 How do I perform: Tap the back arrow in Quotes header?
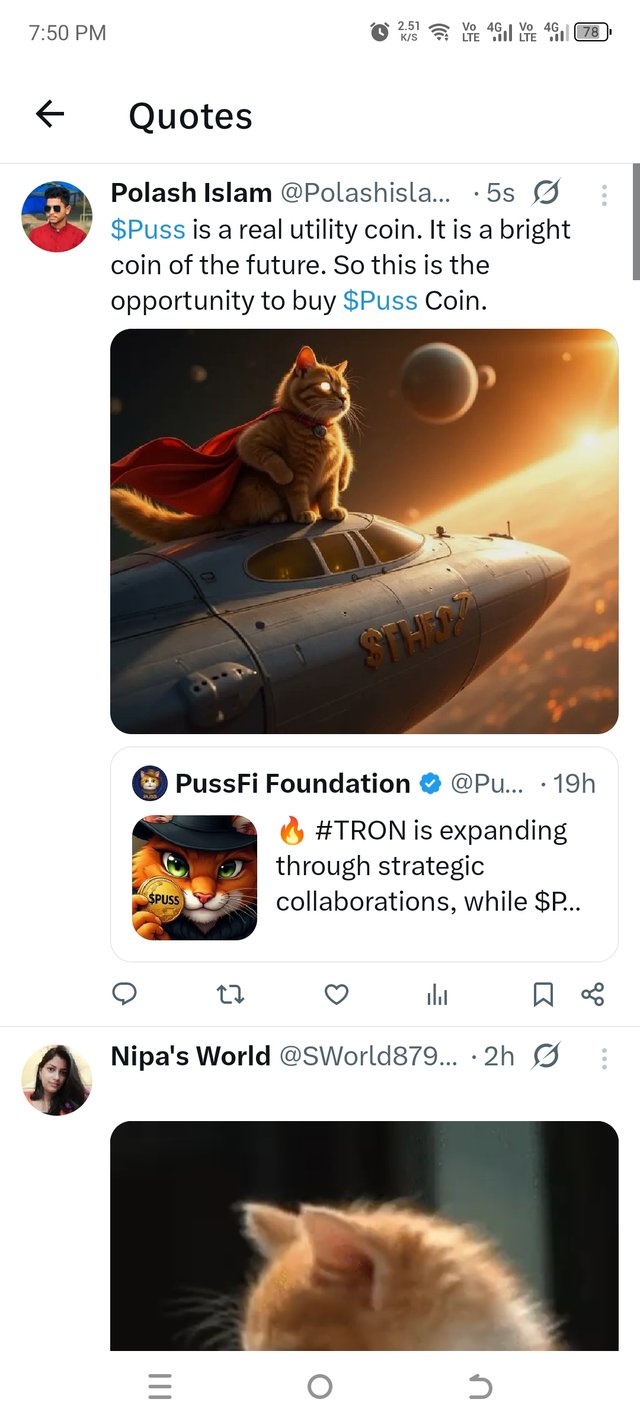(50, 115)
